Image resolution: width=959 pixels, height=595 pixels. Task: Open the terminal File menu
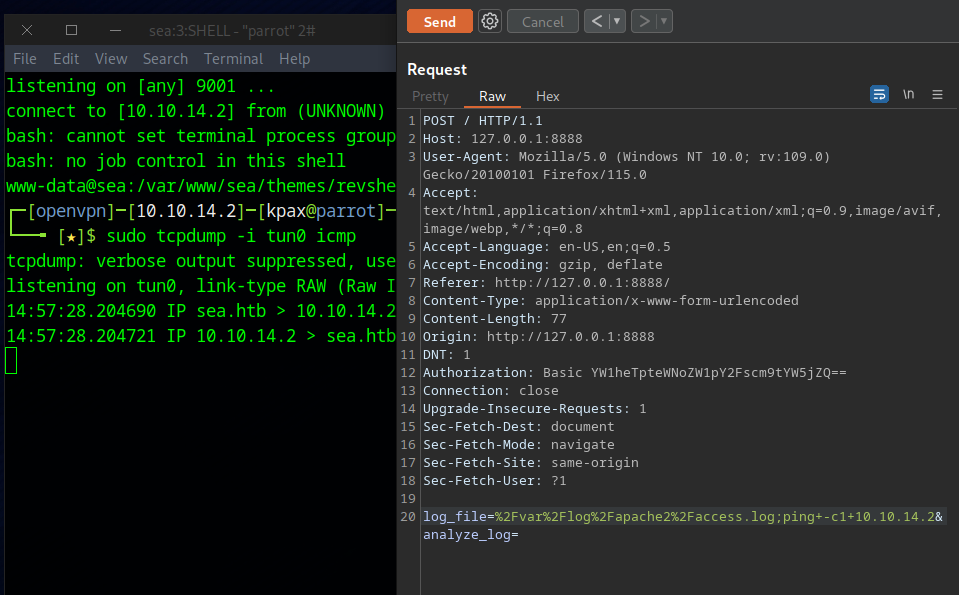click(x=25, y=59)
